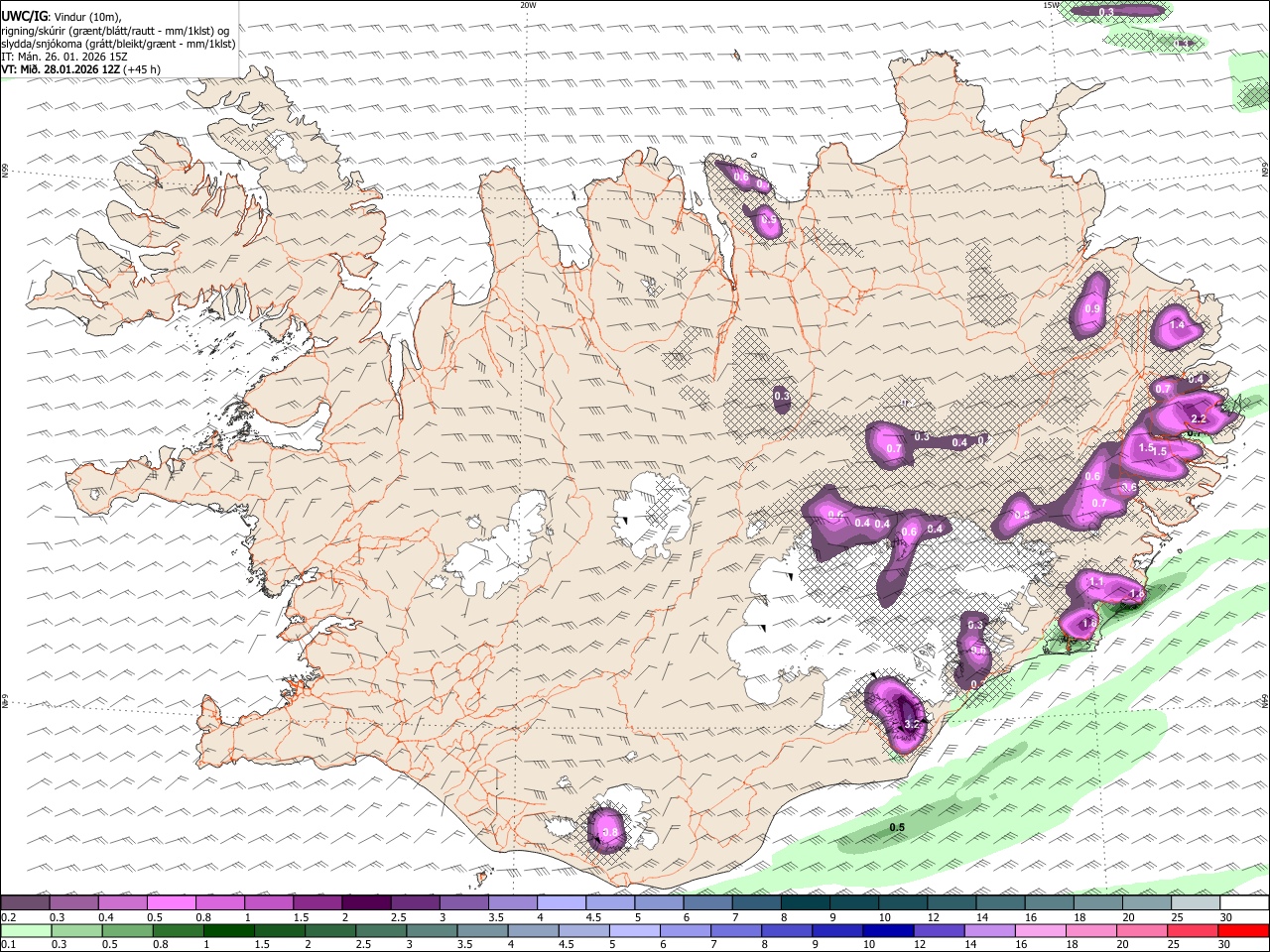Click the 'slydda/snjókoma' legend description line
This screenshot has height=952, width=1270.
point(119,44)
